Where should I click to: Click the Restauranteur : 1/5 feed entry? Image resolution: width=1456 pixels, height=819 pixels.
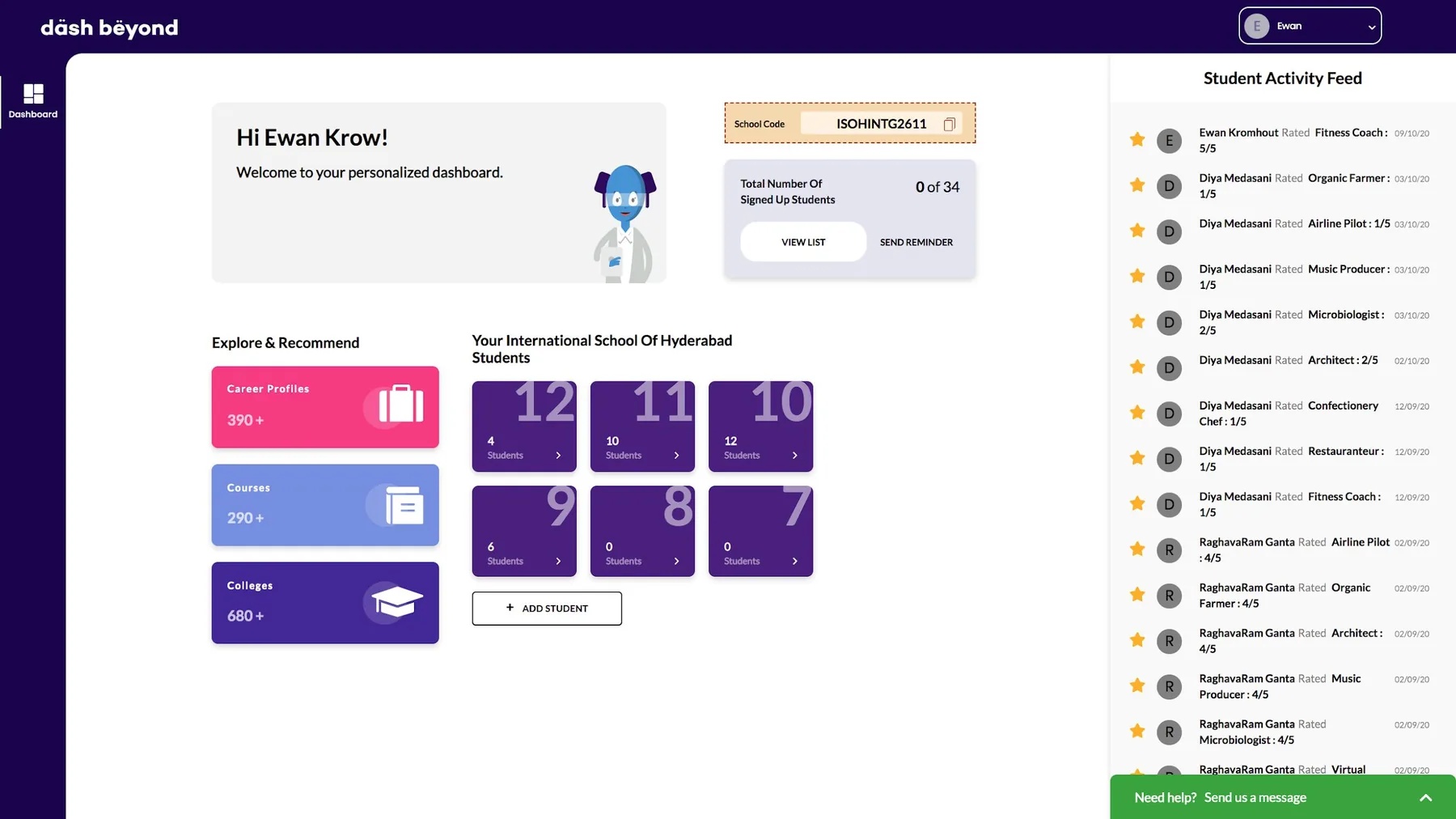(x=1282, y=459)
